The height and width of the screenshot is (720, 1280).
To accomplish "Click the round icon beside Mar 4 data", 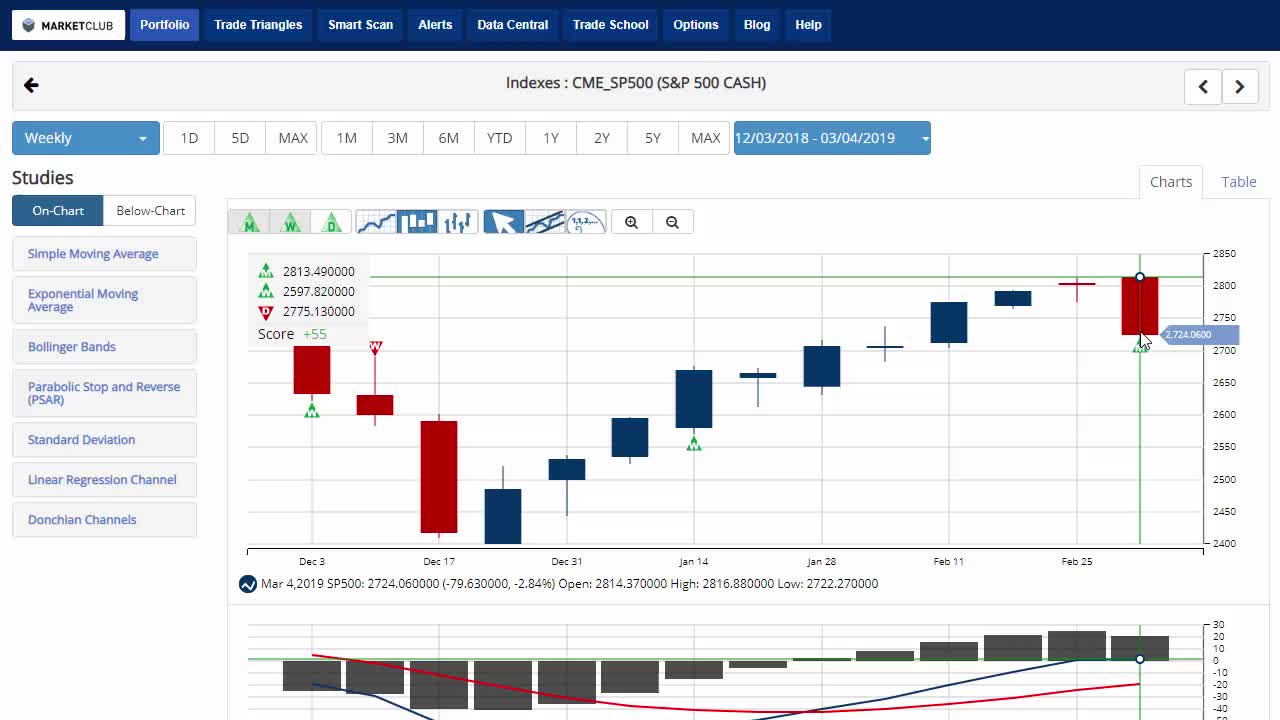I will (248, 584).
